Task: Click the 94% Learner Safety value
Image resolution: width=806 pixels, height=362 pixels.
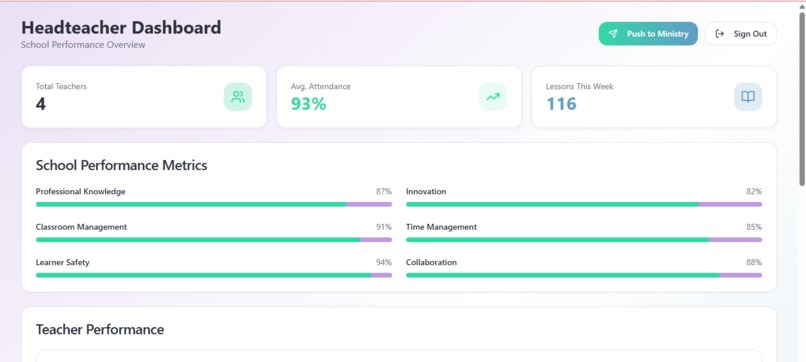Action: click(x=383, y=262)
